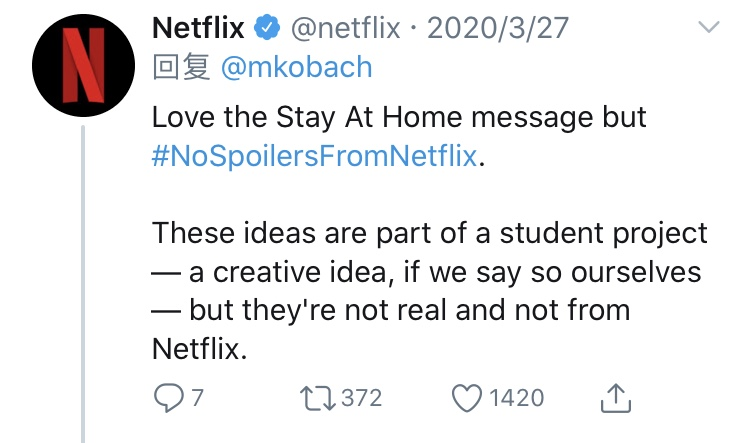Open the @netflix handle
This screenshot has height=443, width=750.
click(x=345, y=28)
